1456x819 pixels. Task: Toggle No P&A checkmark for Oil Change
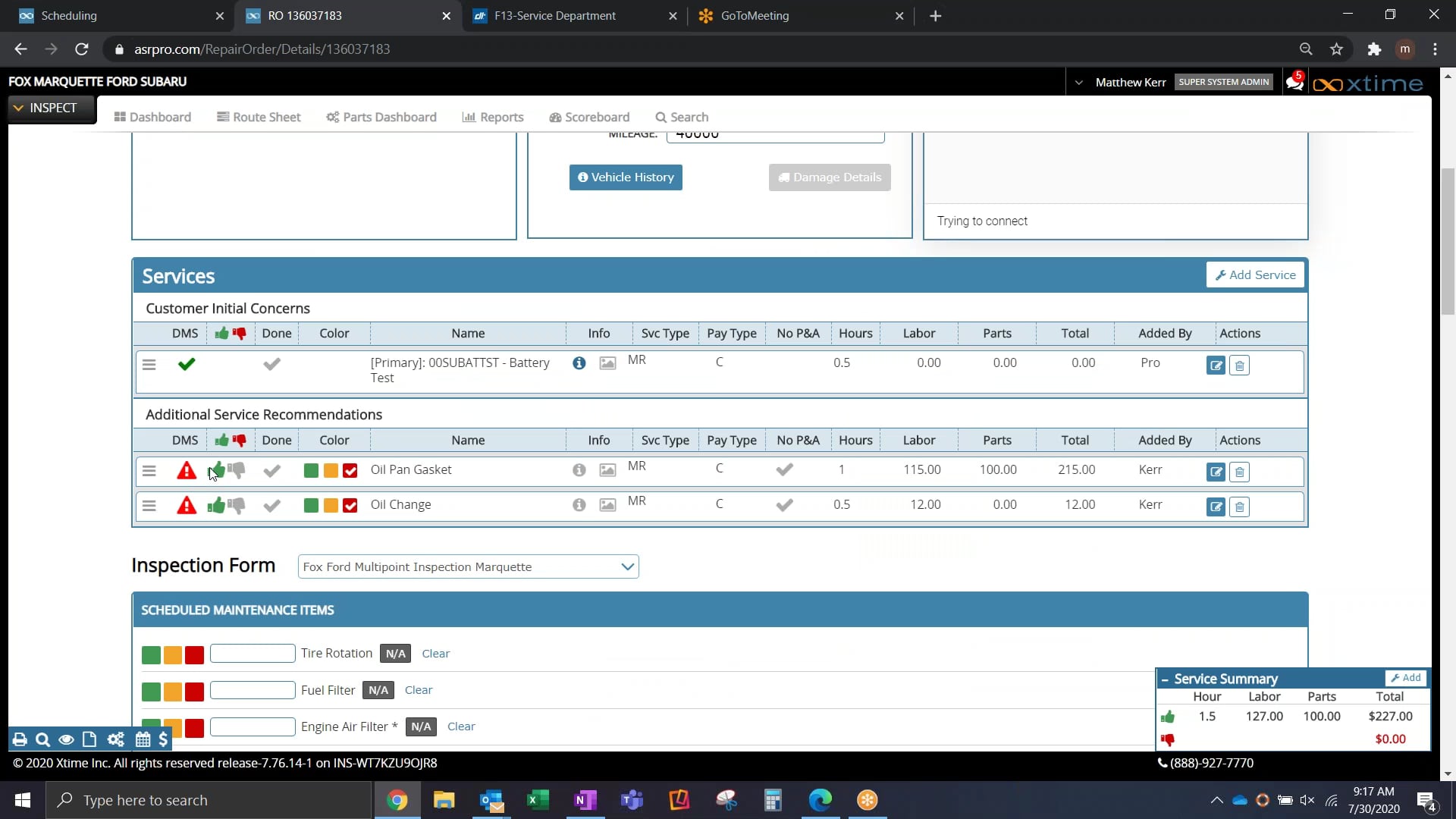click(x=784, y=505)
